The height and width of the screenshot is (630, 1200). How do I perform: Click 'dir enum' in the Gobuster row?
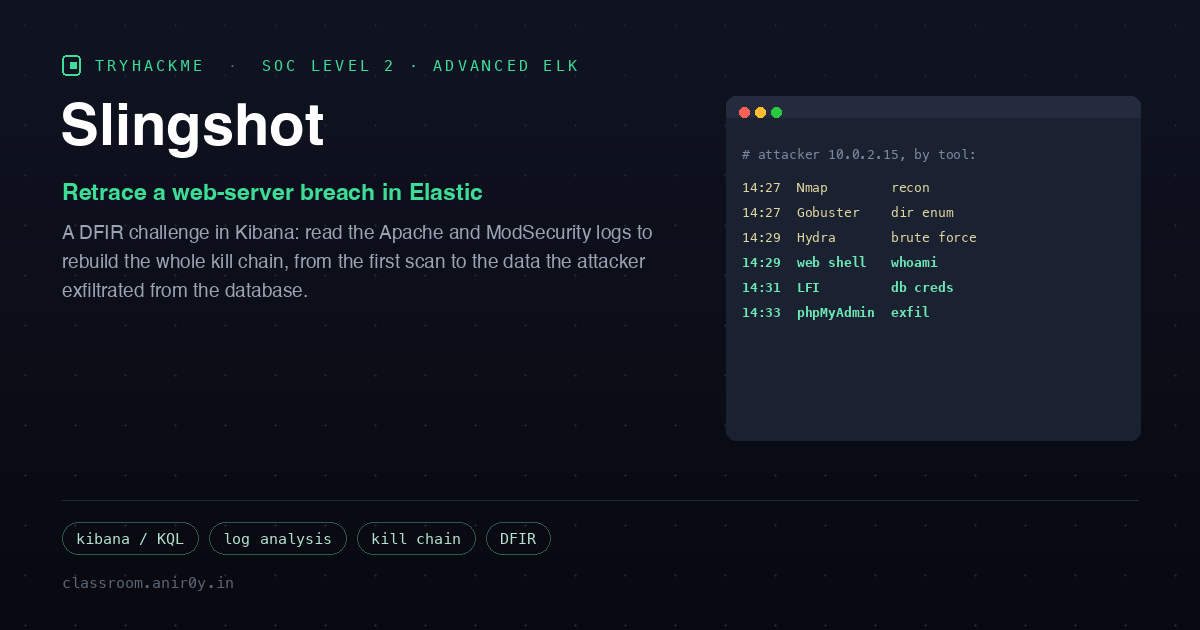tap(922, 213)
